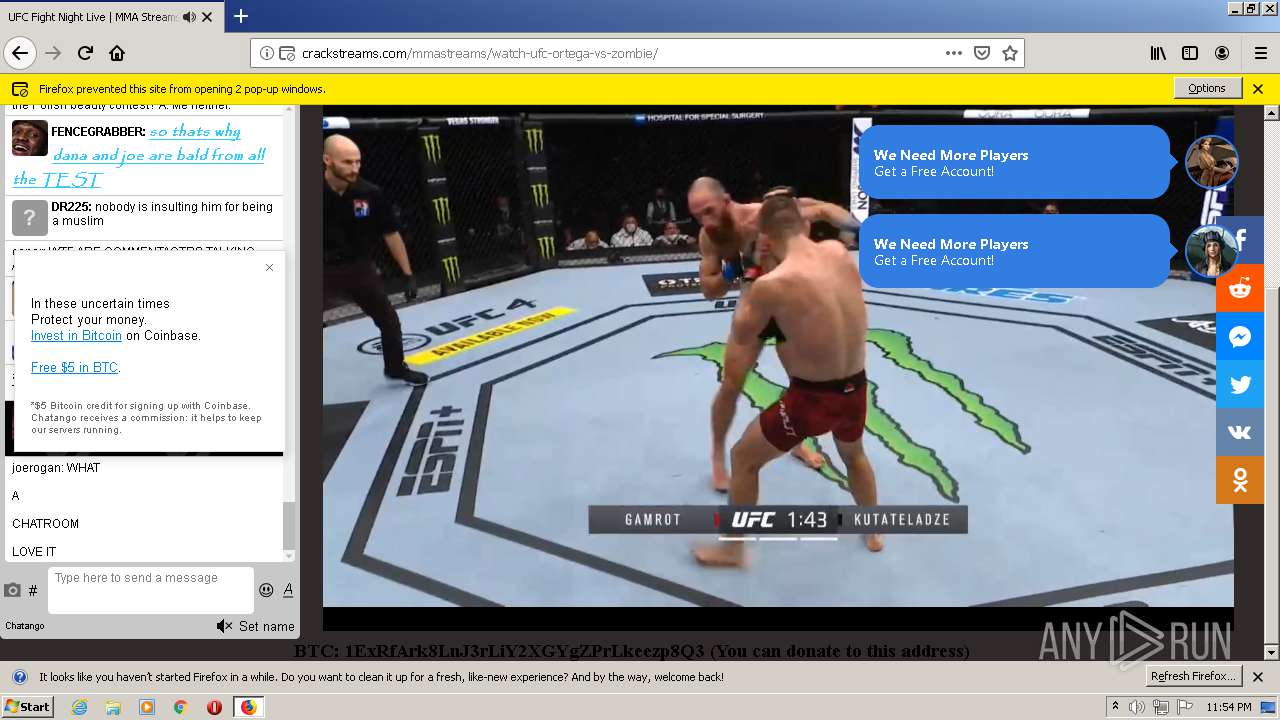Open the Free $5 in BTC link

tap(74, 368)
